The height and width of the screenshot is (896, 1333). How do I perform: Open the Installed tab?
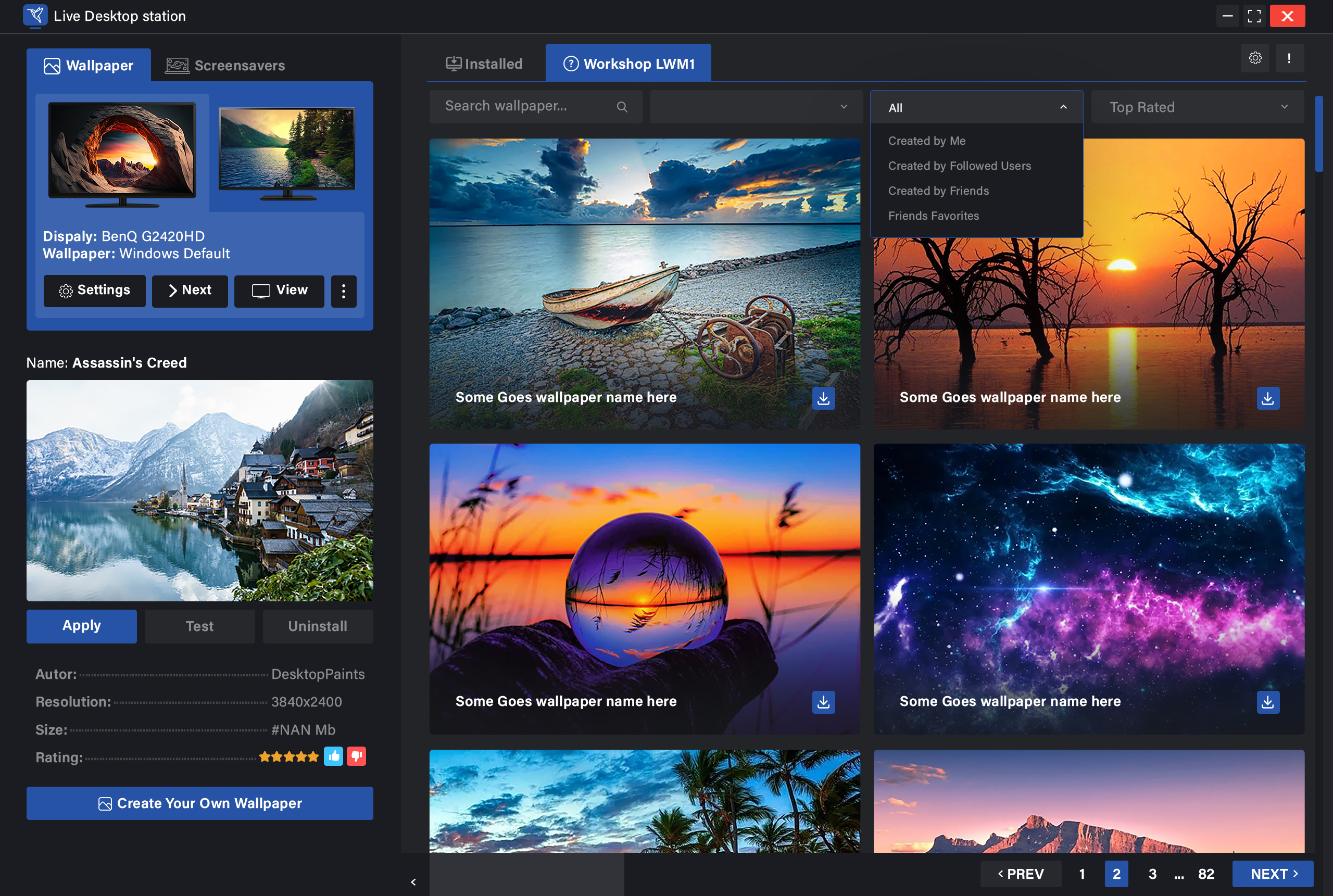click(484, 63)
